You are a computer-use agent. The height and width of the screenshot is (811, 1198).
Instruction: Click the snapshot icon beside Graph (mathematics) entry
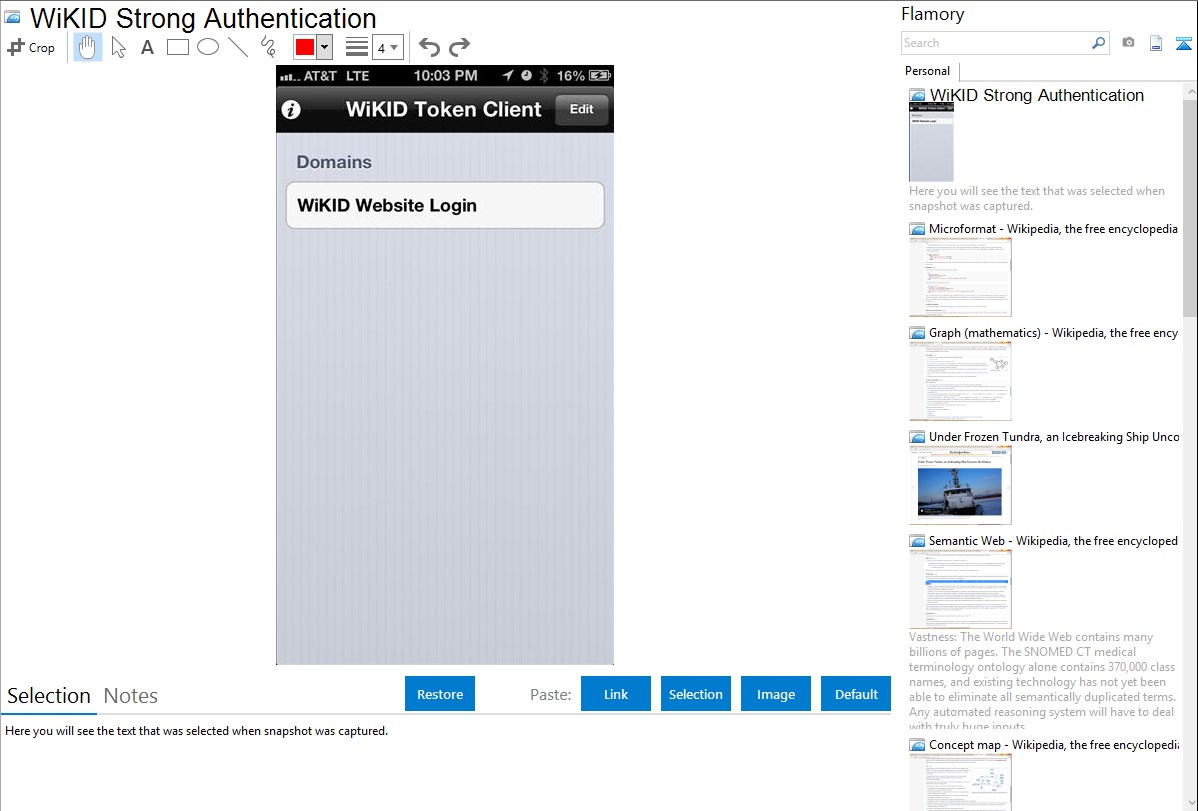(x=918, y=333)
